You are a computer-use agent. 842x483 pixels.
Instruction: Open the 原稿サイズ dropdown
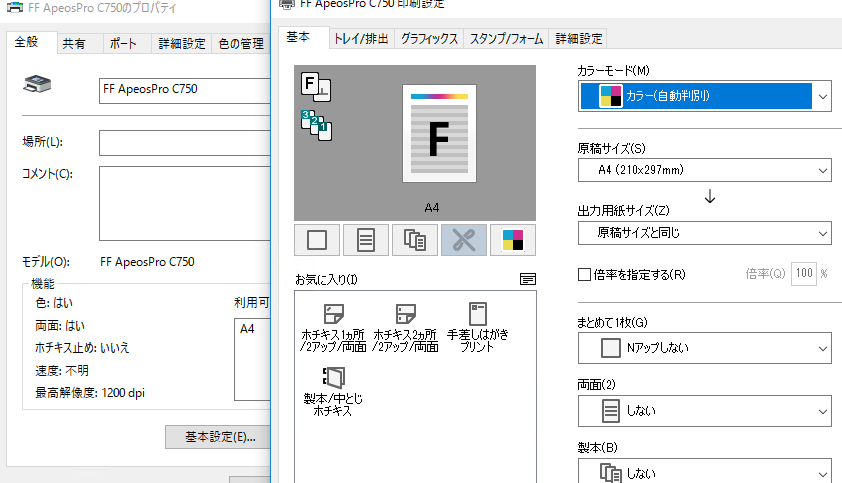(x=705, y=170)
